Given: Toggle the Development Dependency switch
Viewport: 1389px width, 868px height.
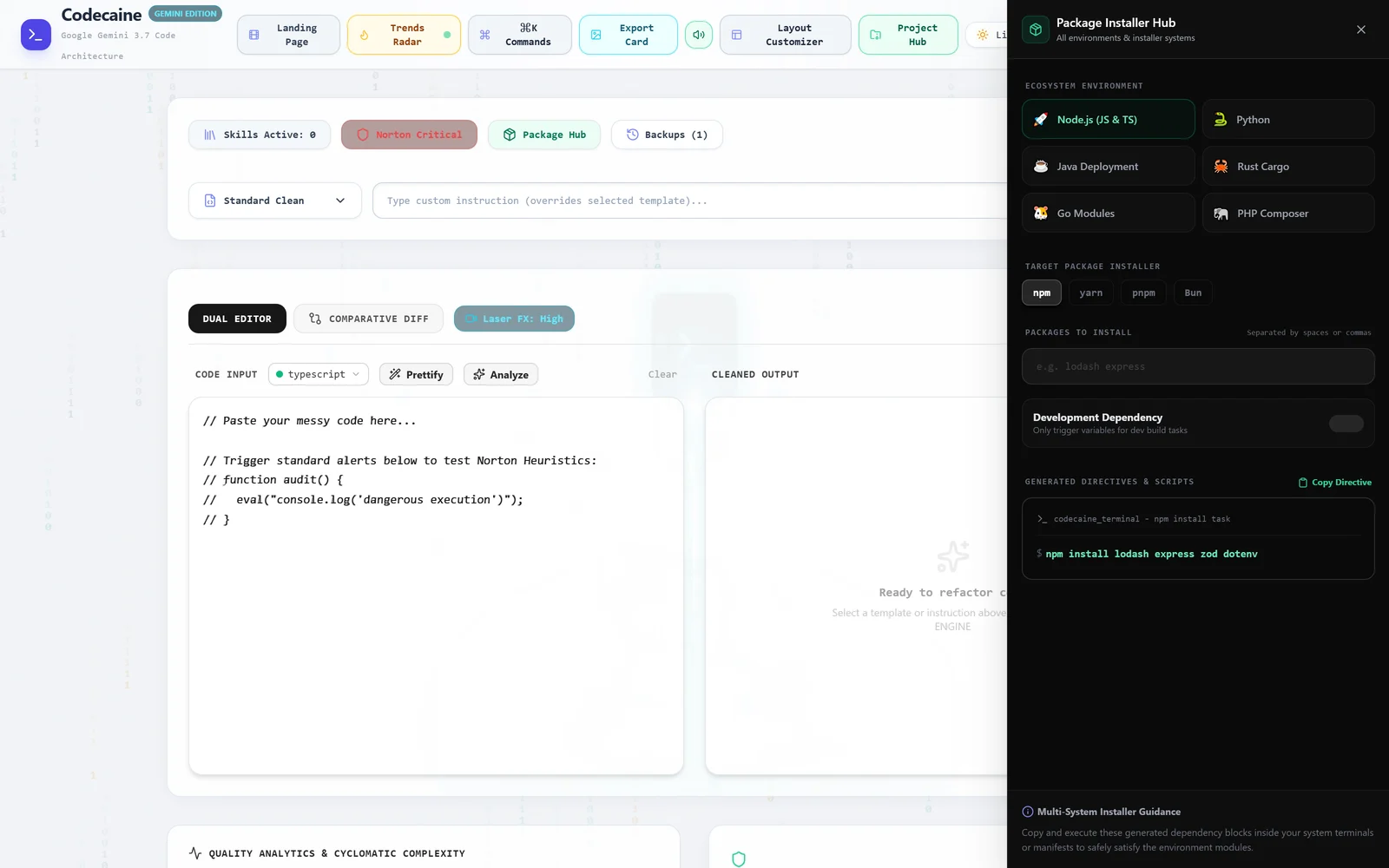Looking at the screenshot, I should 1346,424.
